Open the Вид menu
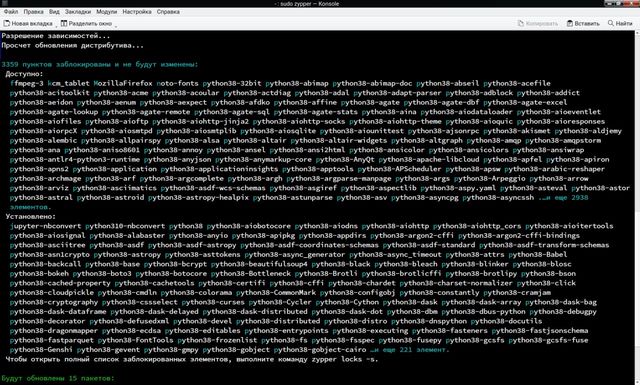This screenshot has width=640, height=385. (54, 12)
